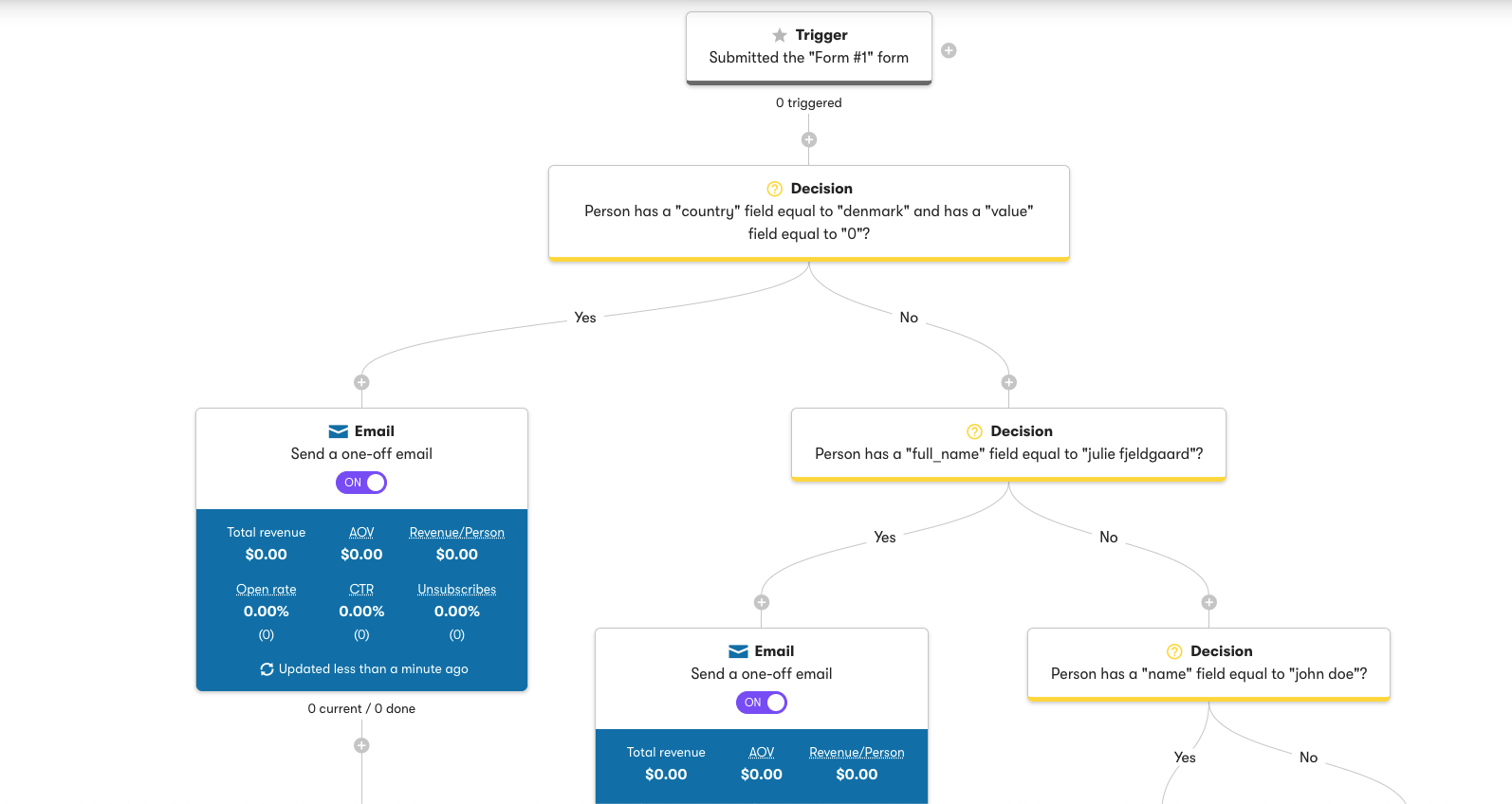Screen dimensions: 1512x804
Task: Click 'Yes' label under julie fjeldgaard Decision
Action: point(885,538)
